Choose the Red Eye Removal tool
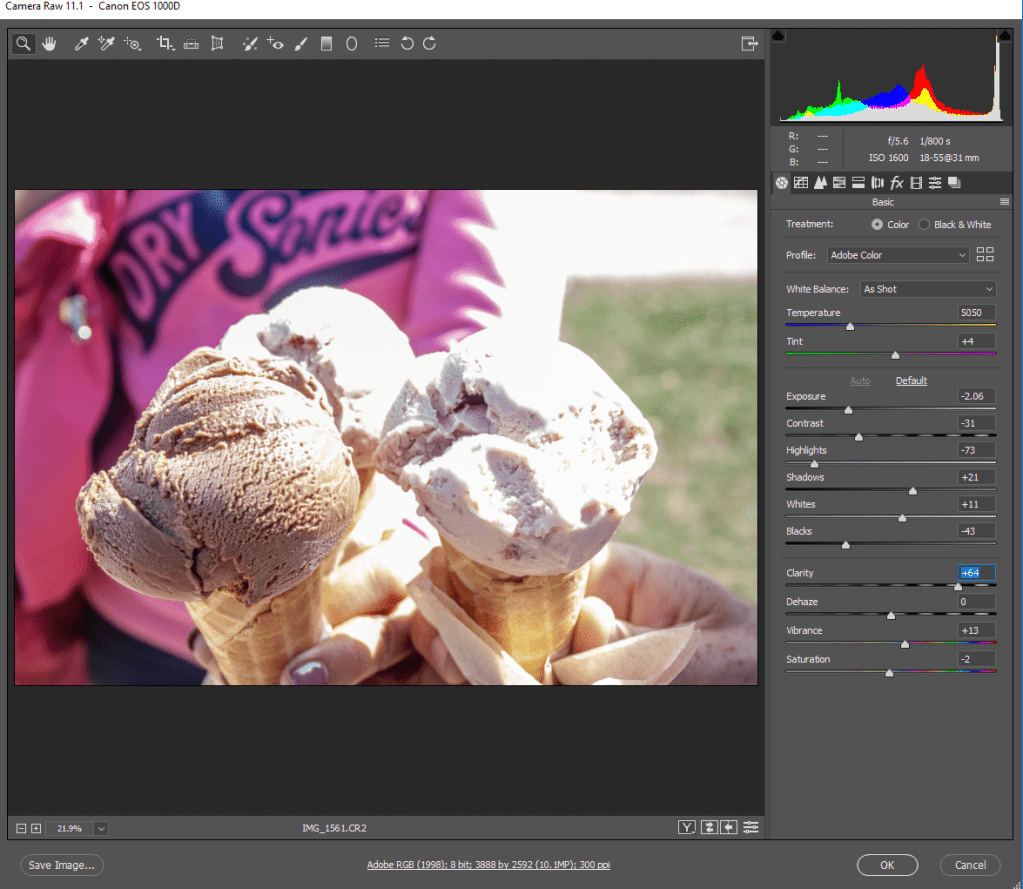Viewport: 1023px width, 889px height. coord(275,44)
